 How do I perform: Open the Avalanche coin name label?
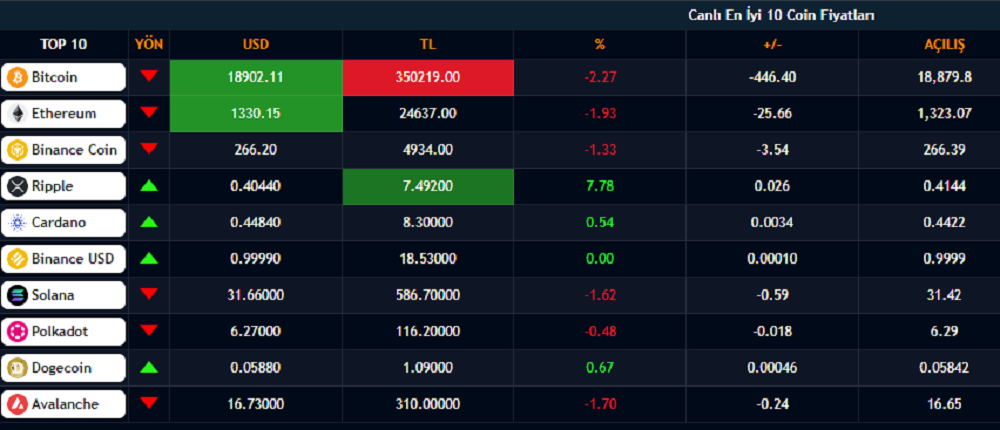tap(65, 404)
